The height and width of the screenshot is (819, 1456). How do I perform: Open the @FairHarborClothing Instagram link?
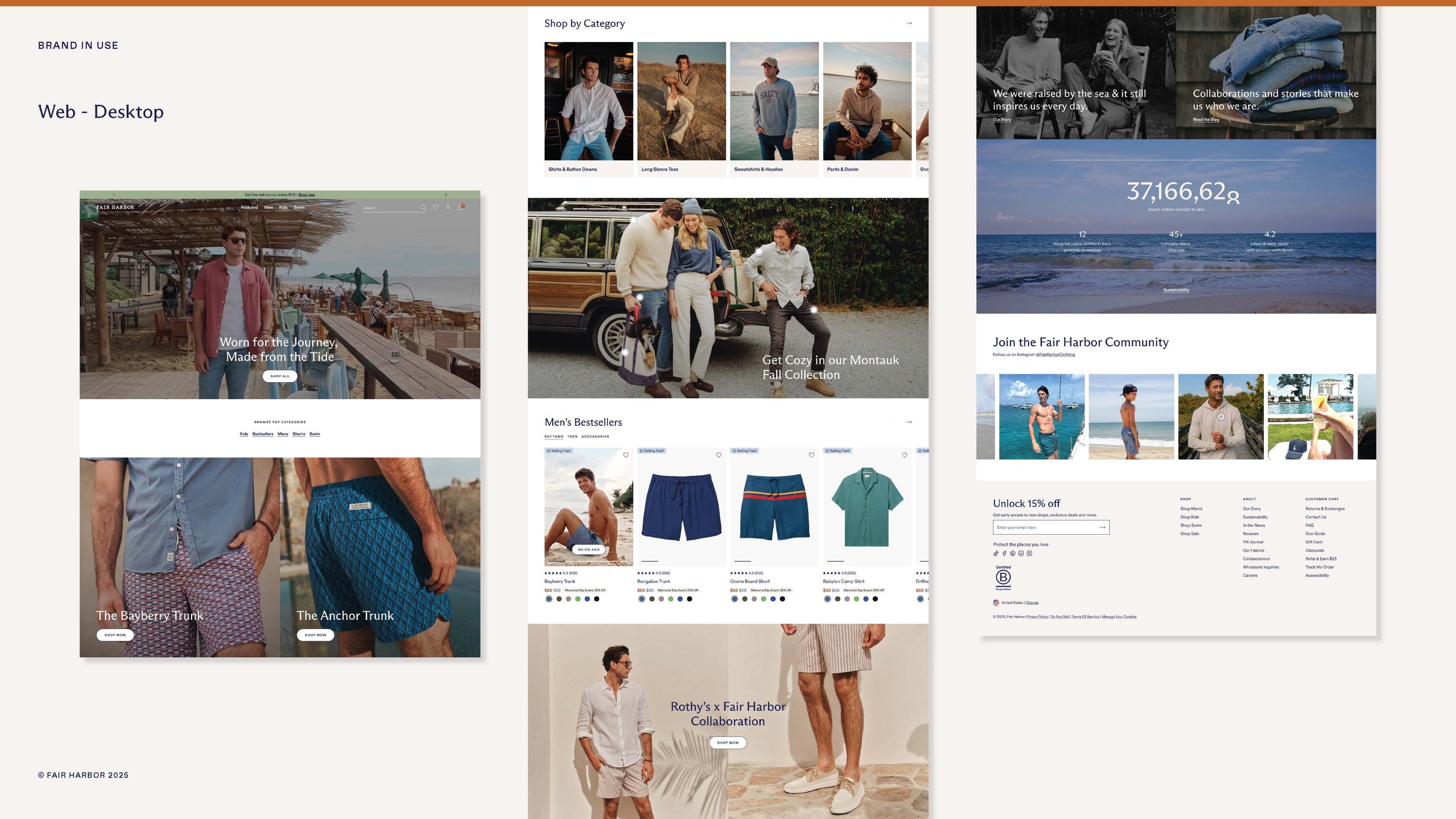point(1055,355)
